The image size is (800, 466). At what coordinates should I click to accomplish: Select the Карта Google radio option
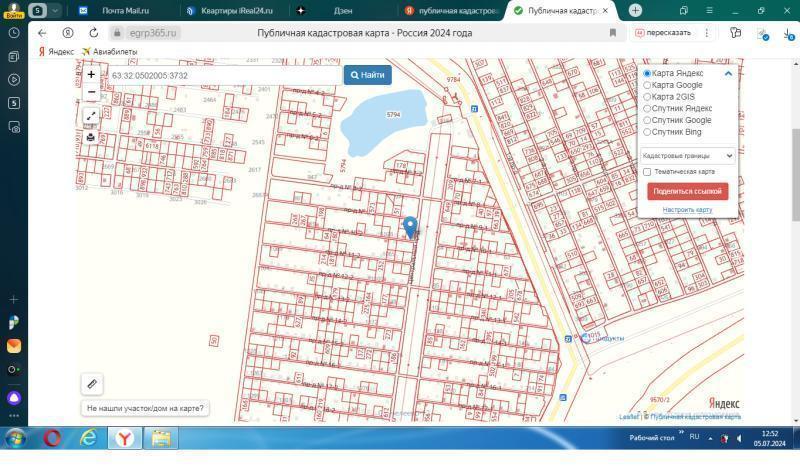click(647, 85)
